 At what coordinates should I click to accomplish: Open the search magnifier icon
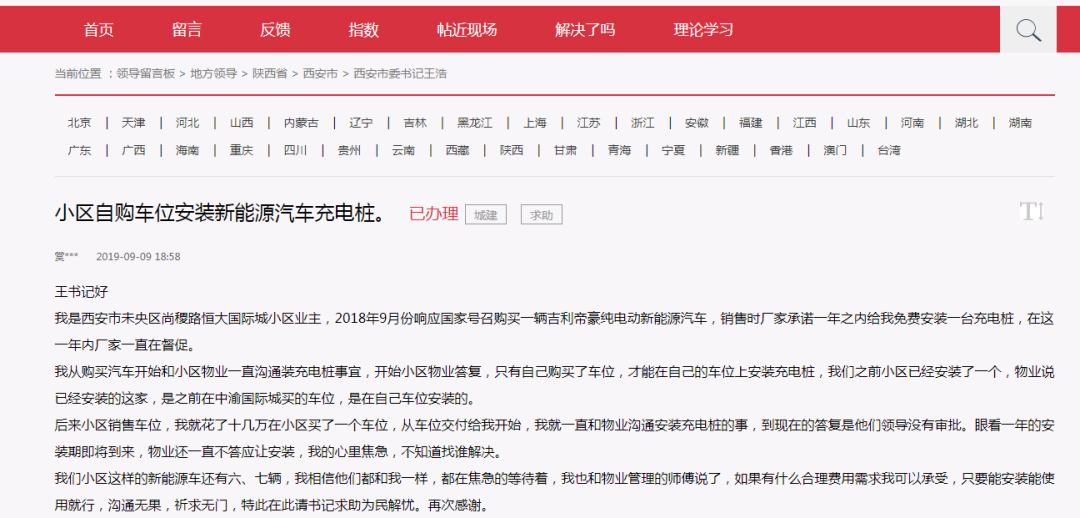pyautogui.click(x=1028, y=30)
